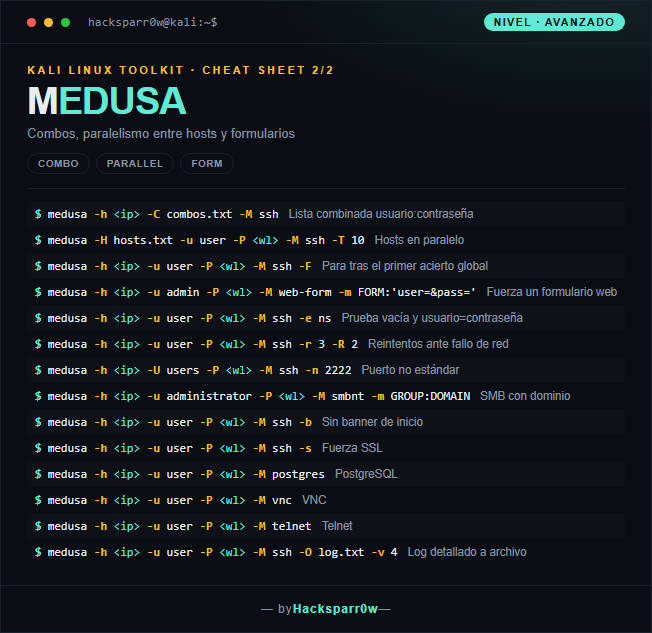Click the Hacksparr0w author credit
This screenshot has width=652, height=633.
tap(335, 609)
